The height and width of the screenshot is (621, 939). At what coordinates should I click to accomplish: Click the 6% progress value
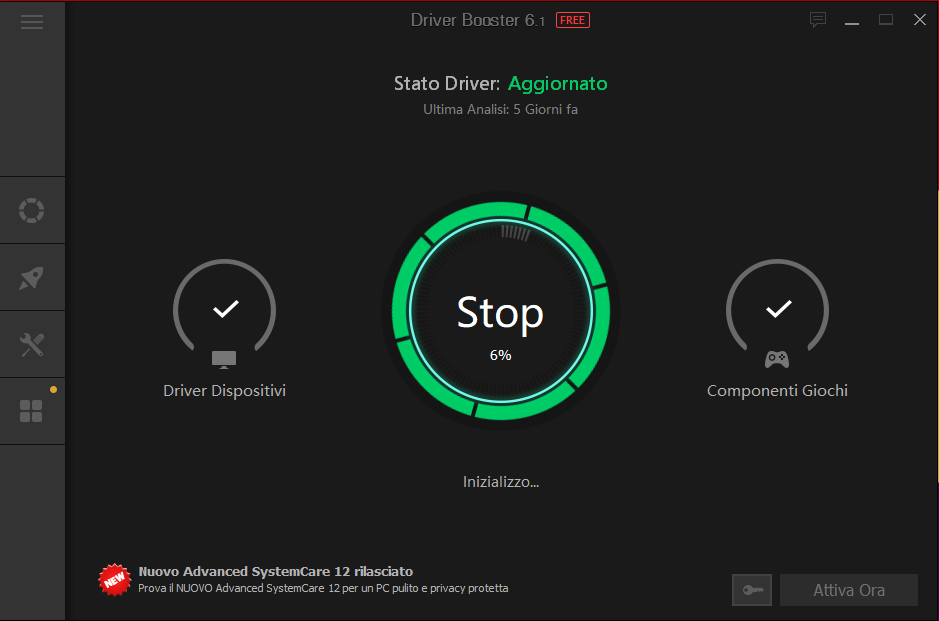[501, 355]
